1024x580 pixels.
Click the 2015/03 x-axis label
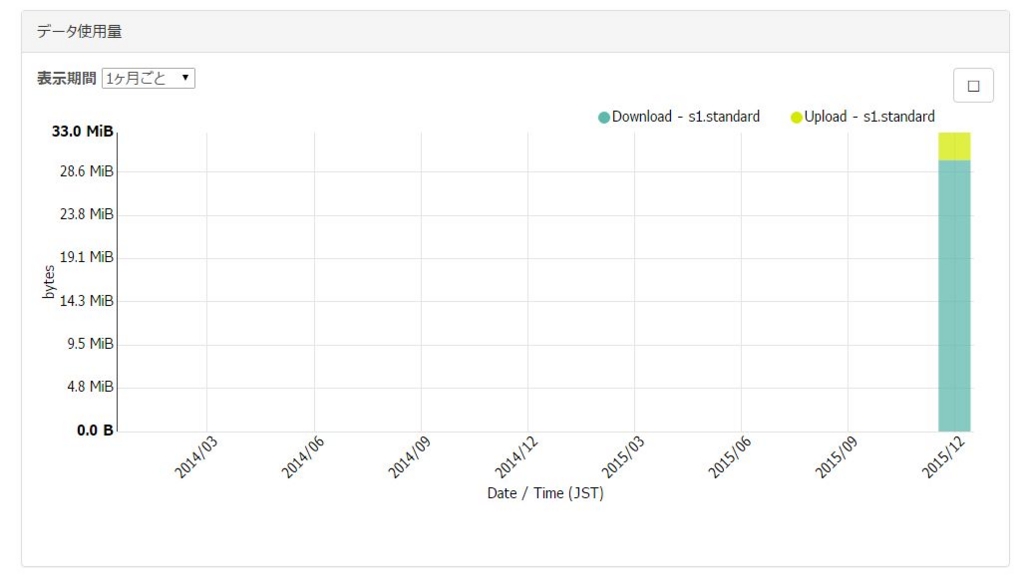[x=622, y=457]
